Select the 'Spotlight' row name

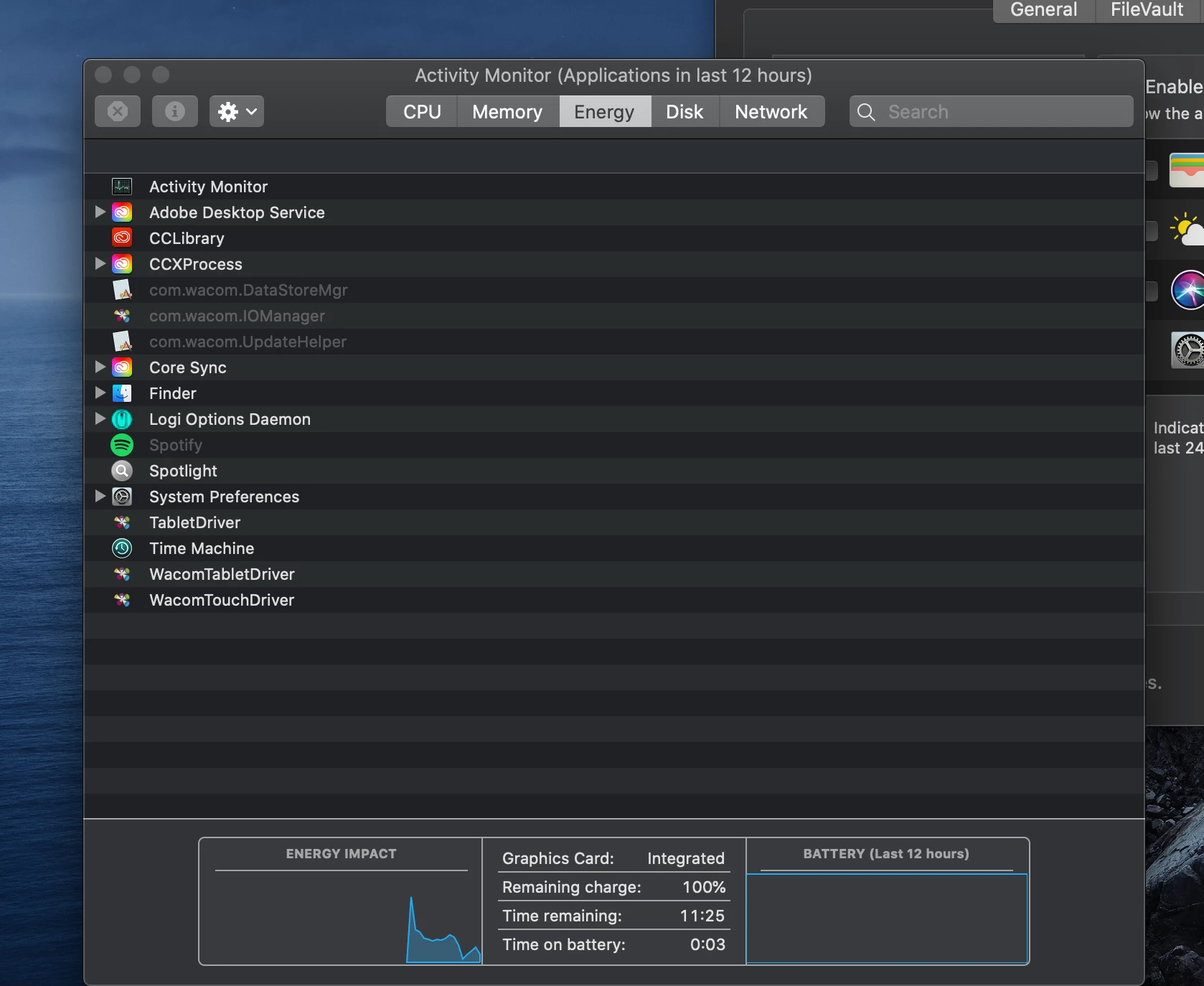pos(183,471)
